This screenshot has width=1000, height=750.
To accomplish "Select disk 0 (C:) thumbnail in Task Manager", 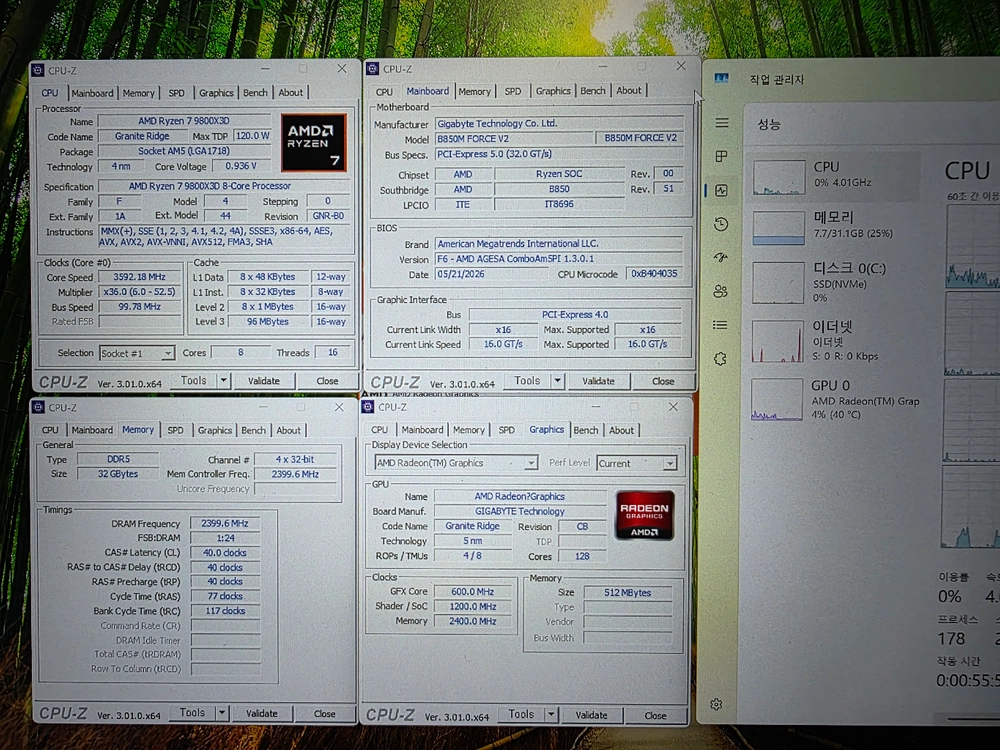I will point(778,283).
